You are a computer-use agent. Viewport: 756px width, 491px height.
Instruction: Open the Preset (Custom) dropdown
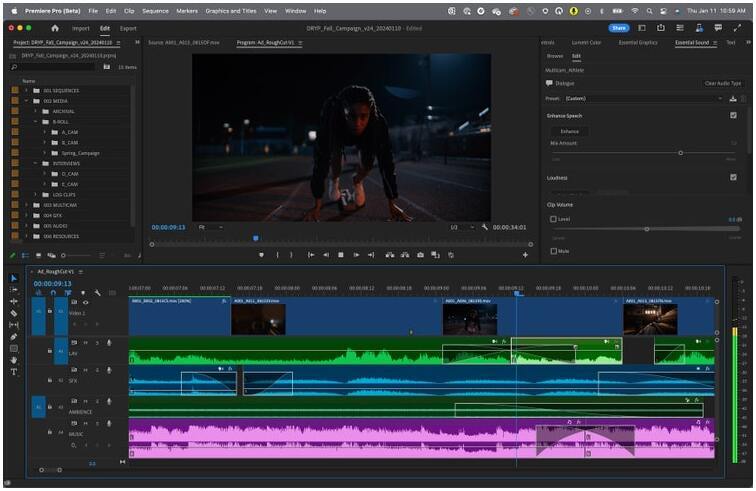point(644,98)
